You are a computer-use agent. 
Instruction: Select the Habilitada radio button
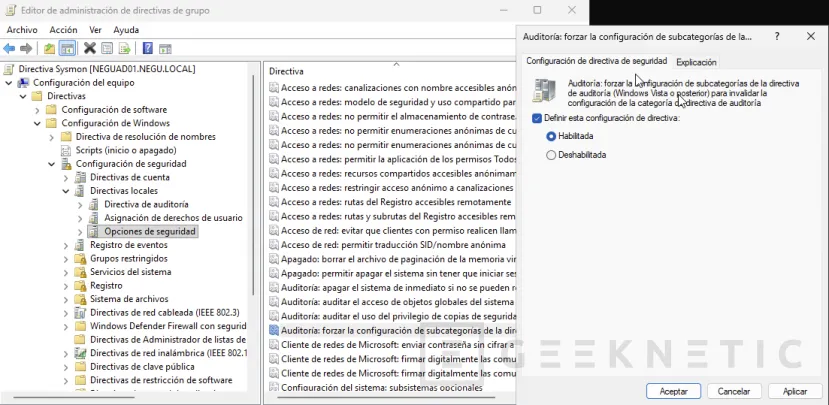[x=551, y=136]
